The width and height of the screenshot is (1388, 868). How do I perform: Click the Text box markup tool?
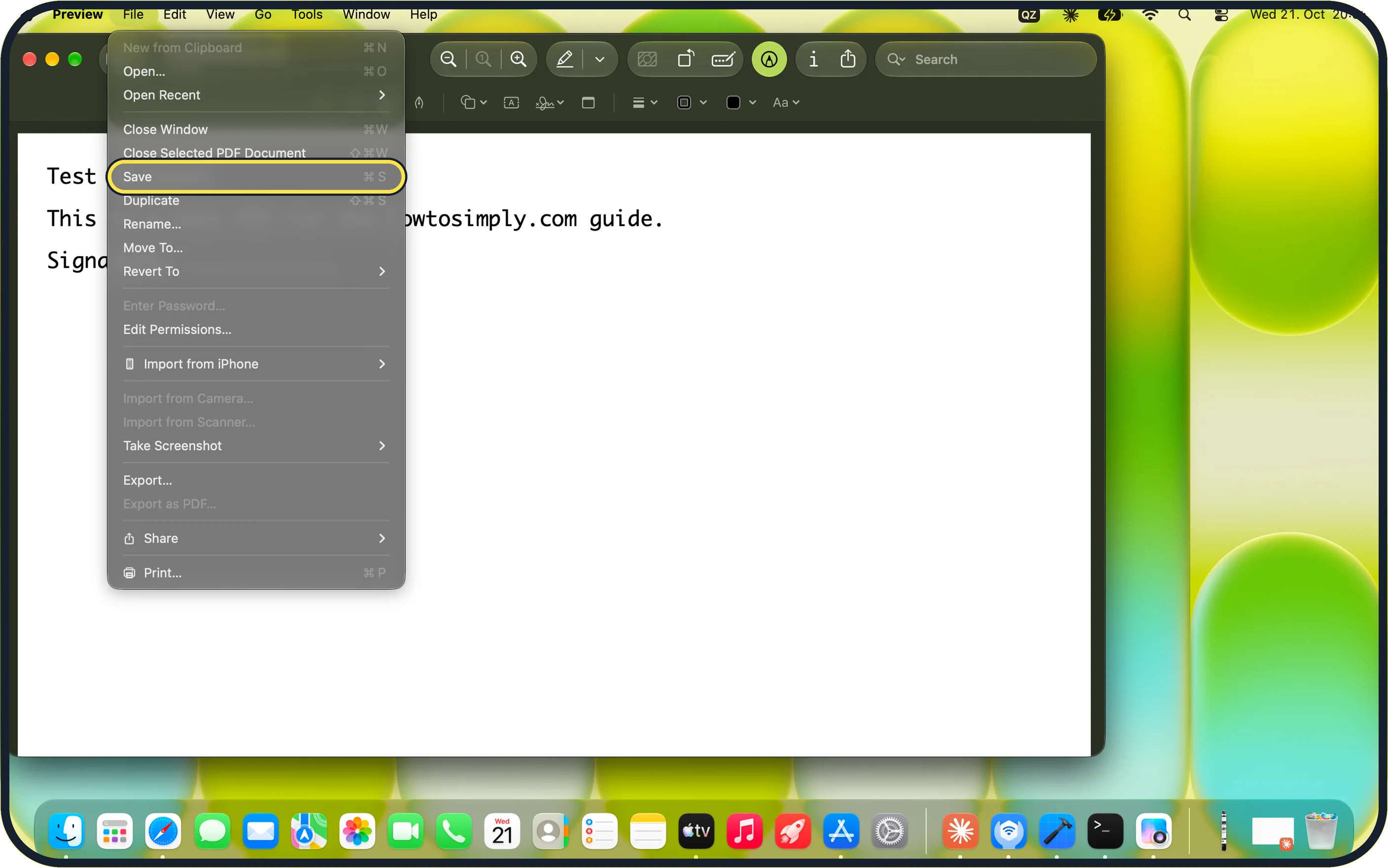[511, 103]
